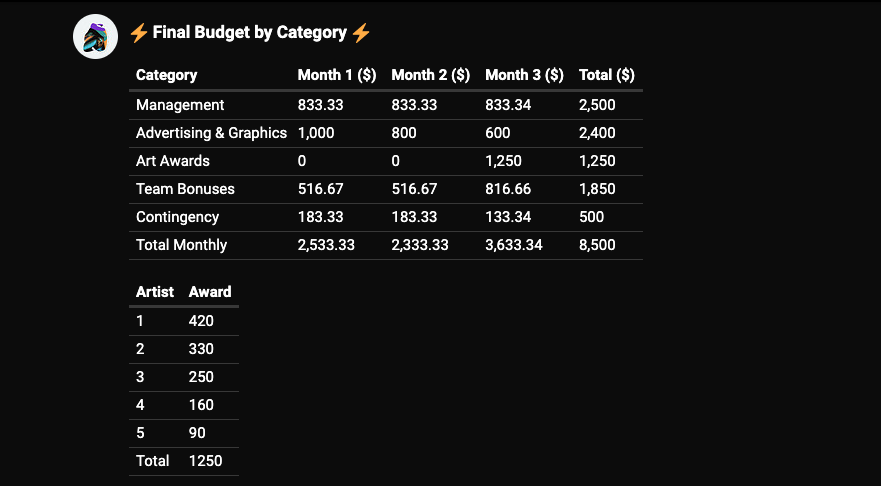Click the 'Advertising & Graphics' row label
The height and width of the screenshot is (486, 881).
click(211, 133)
